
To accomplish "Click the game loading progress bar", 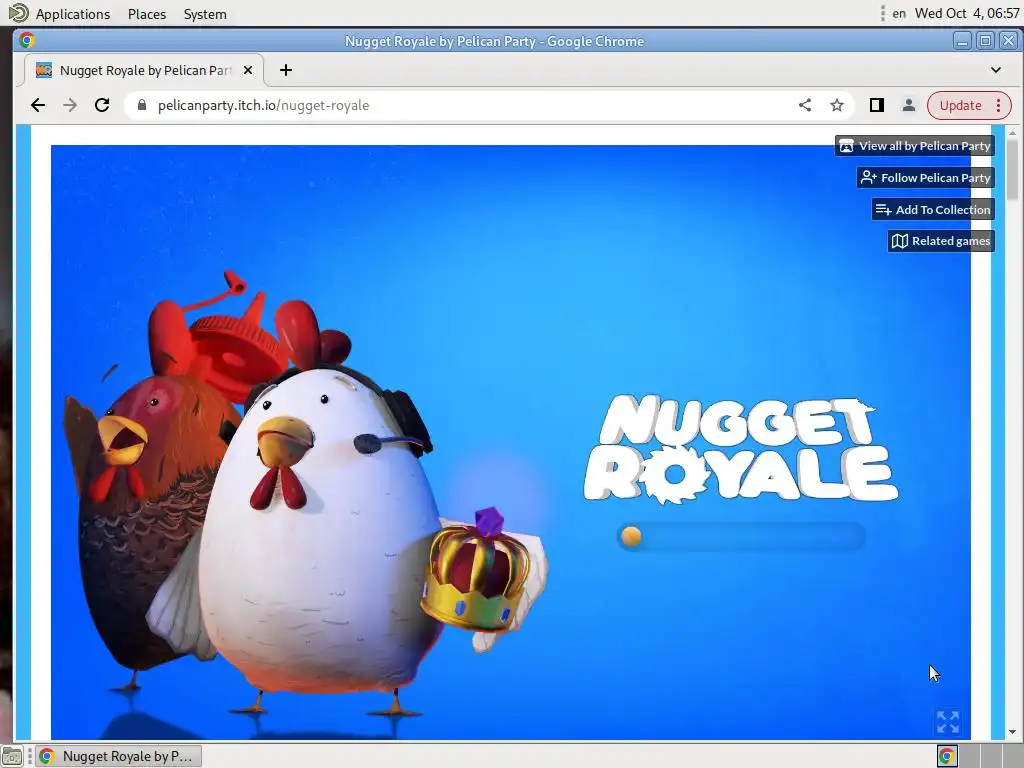I will click(741, 536).
